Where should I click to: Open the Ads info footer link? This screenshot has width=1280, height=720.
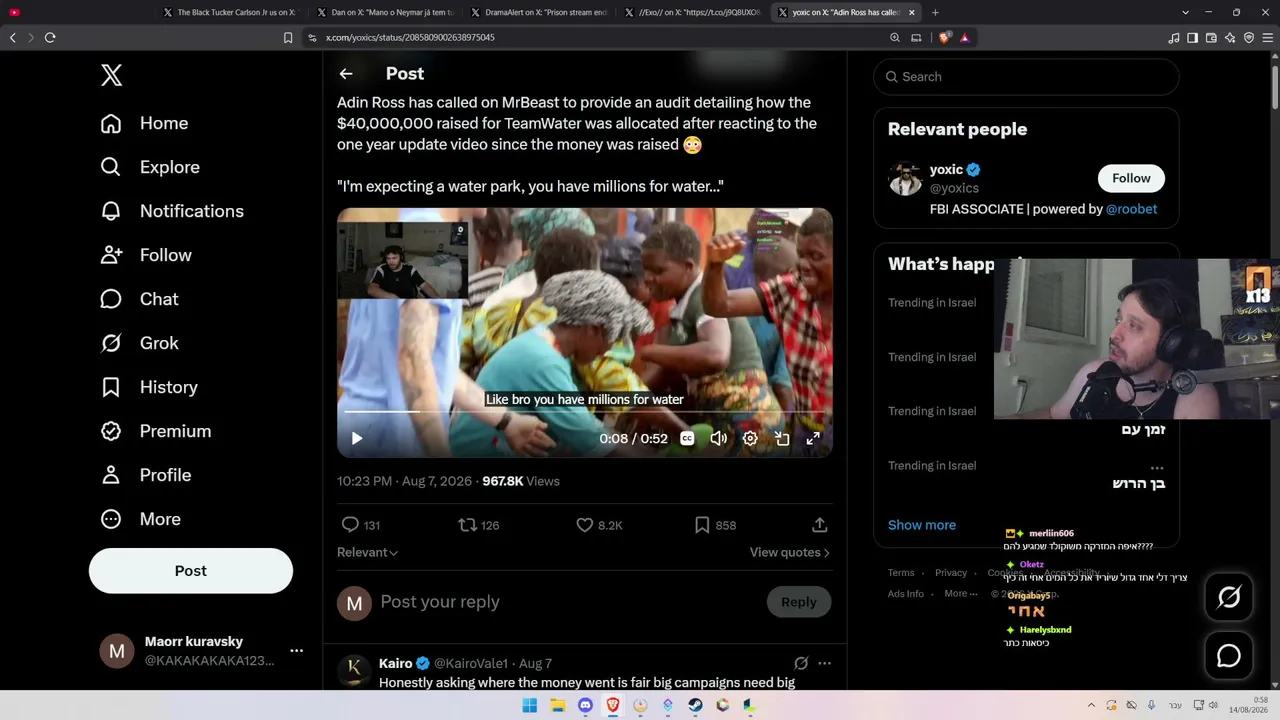(x=906, y=593)
